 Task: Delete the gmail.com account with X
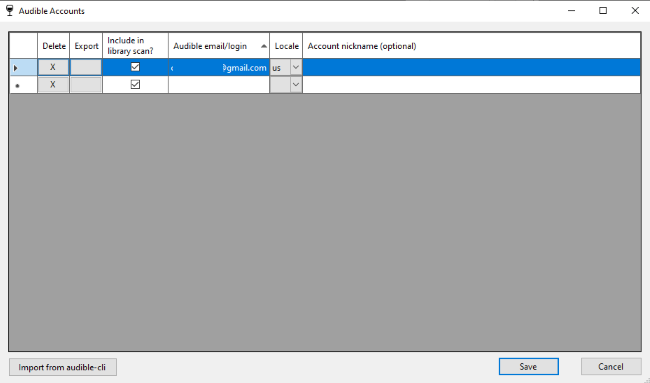click(x=53, y=67)
